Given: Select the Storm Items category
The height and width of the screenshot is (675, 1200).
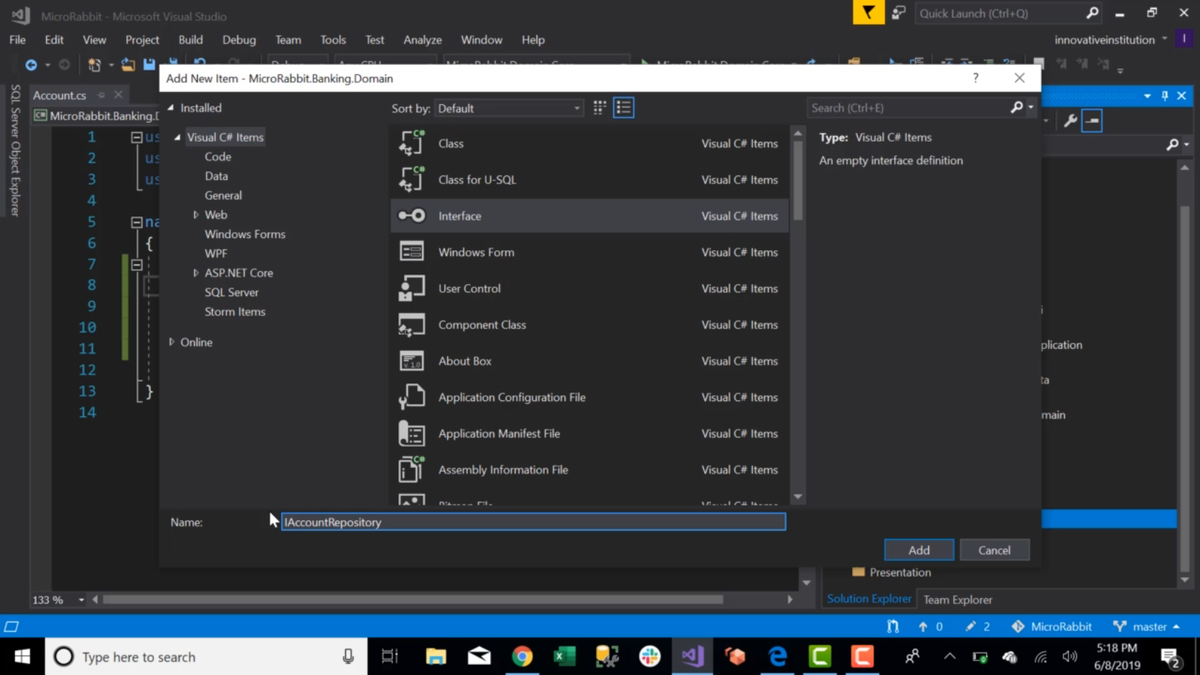Looking at the screenshot, I should click(x=235, y=312).
